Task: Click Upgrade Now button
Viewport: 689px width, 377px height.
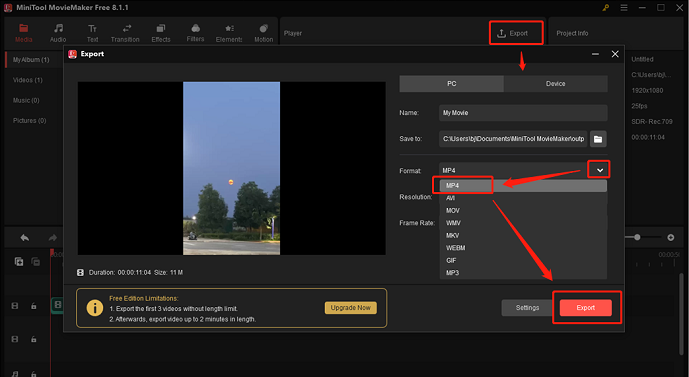Action: pos(351,308)
